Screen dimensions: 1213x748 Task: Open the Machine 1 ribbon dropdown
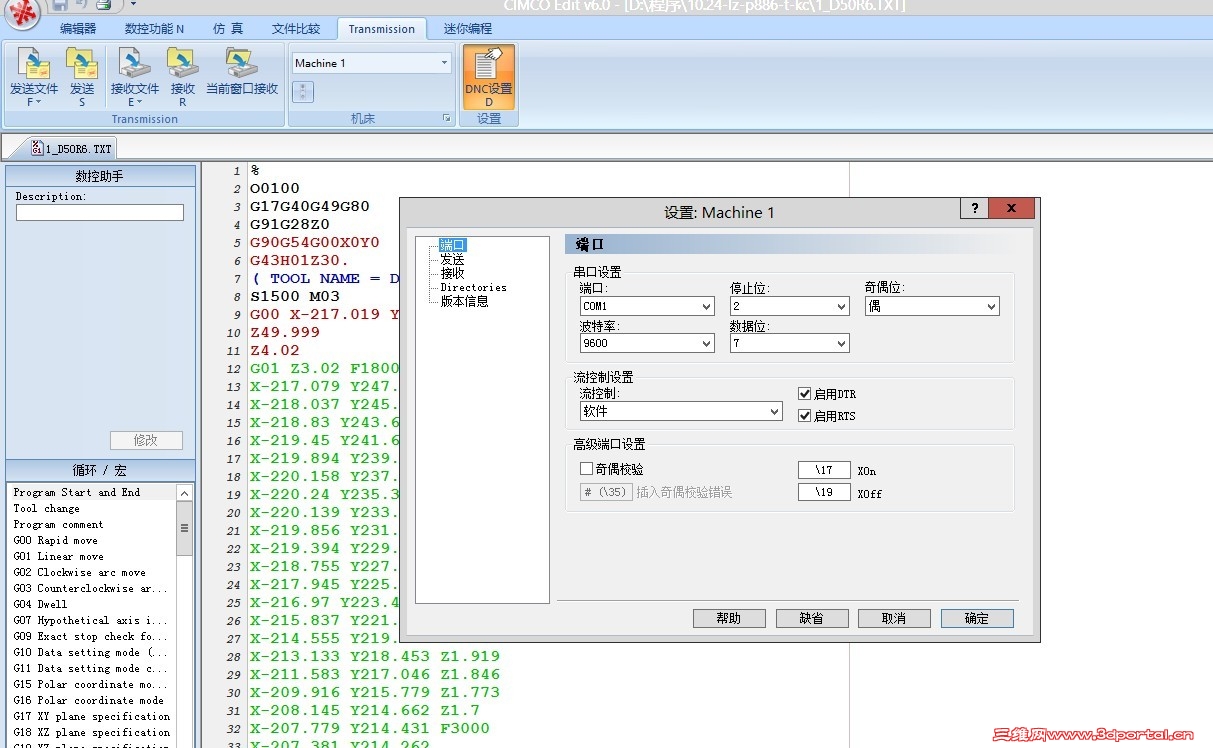click(444, 63)
